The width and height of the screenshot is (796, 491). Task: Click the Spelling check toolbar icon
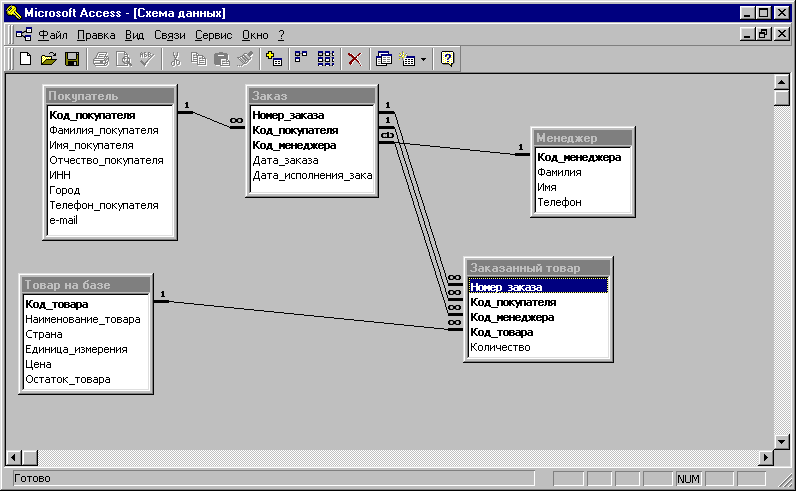147,59
